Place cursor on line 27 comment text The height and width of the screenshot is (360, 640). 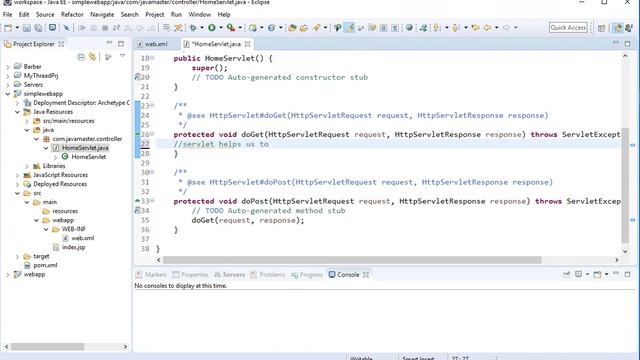pos(221,144)
